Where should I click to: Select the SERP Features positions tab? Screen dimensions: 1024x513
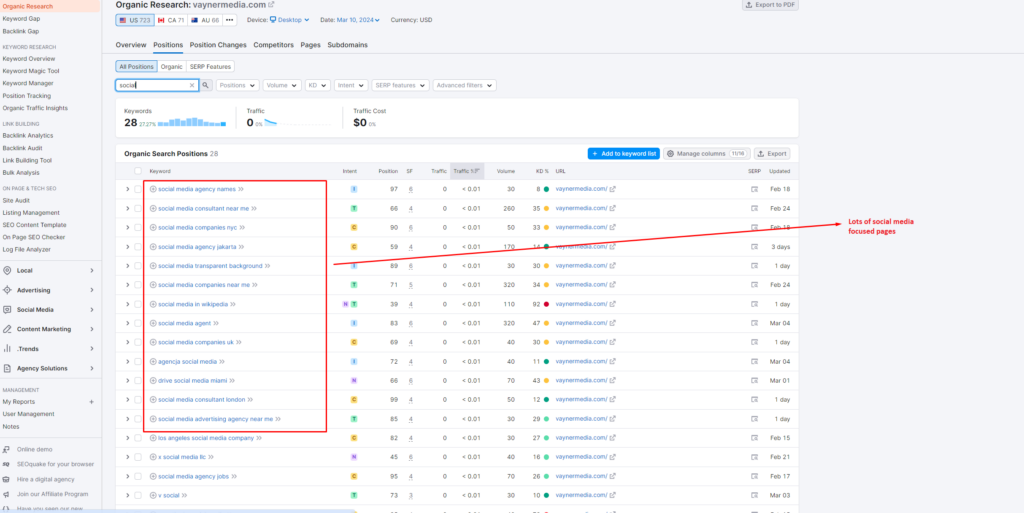click(x=210, y=67)
